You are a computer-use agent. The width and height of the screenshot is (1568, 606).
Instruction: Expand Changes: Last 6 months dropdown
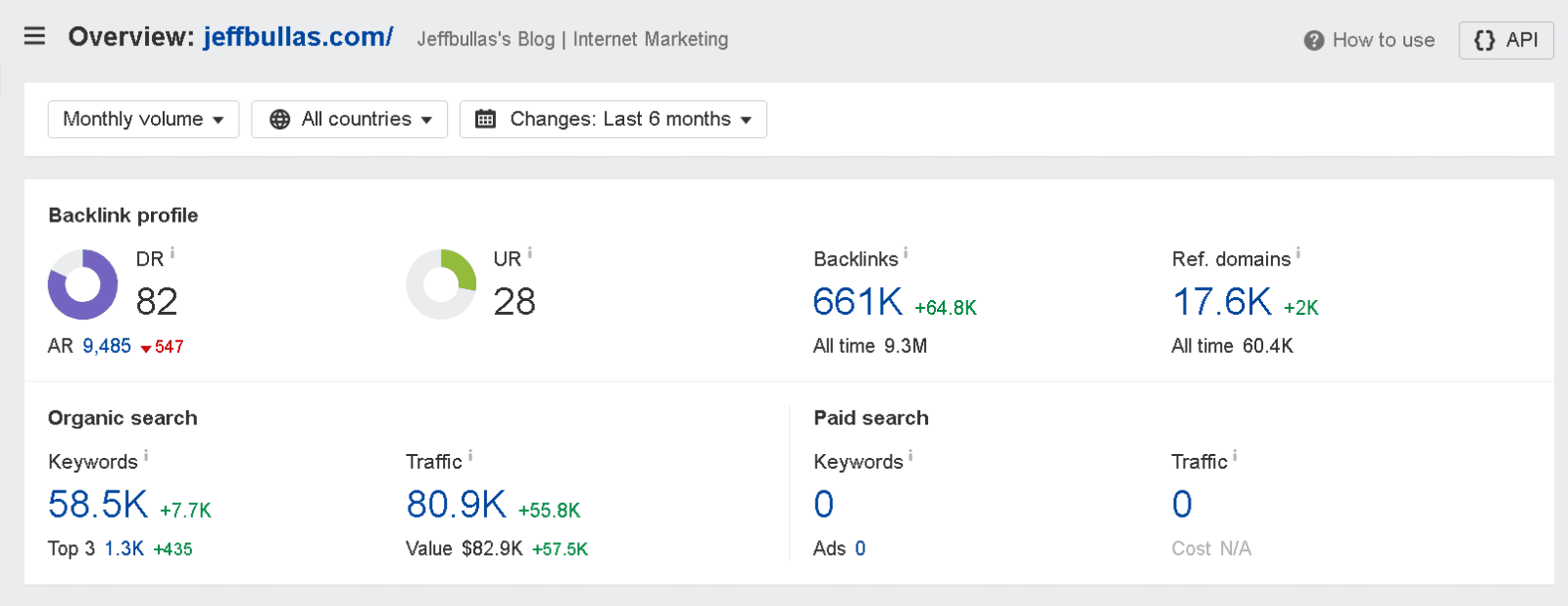pyautogui.click(x=613, y=120)
